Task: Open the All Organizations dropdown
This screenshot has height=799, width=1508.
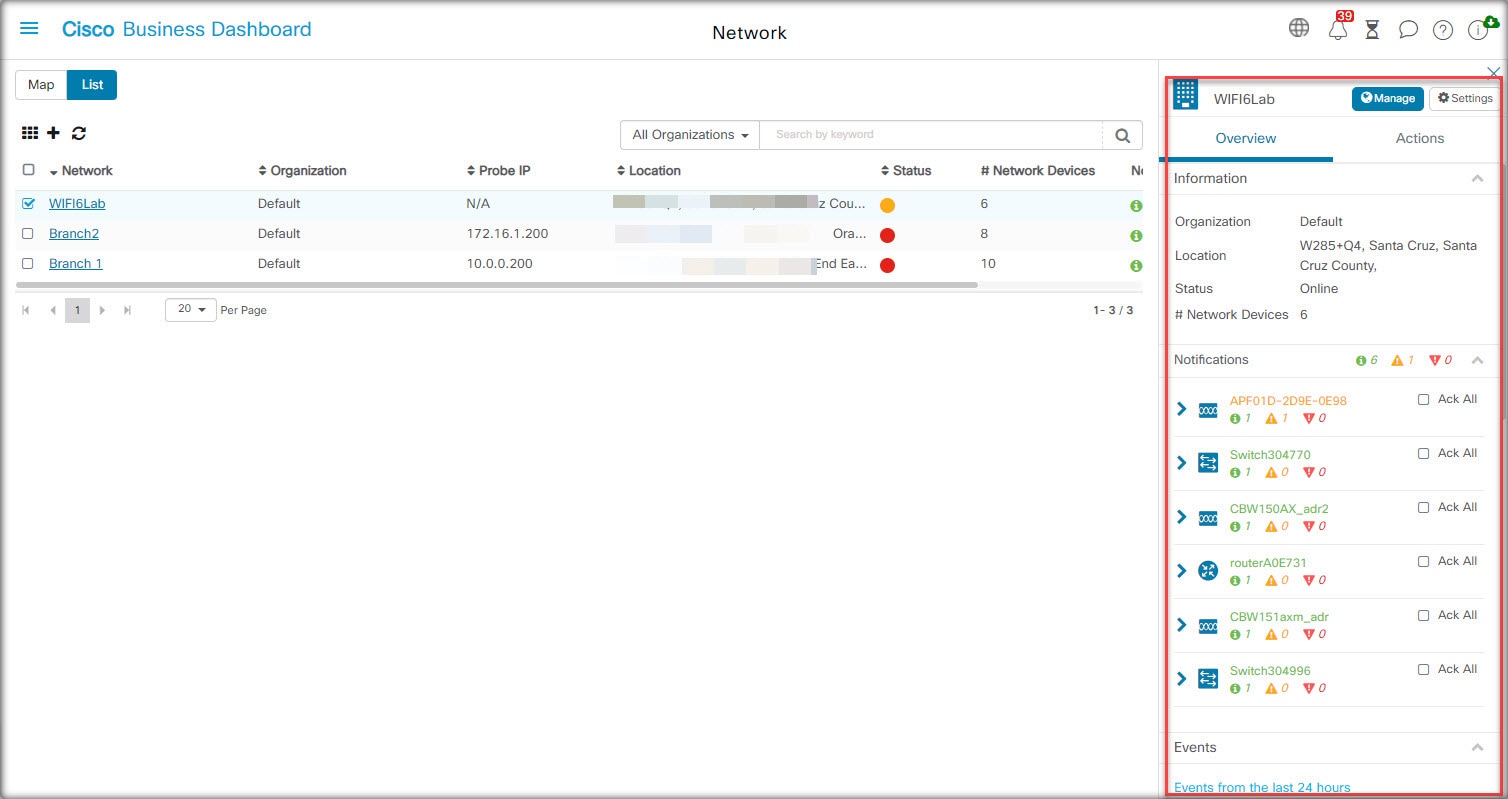Action: pyautogui.click(x=690, y=135)
